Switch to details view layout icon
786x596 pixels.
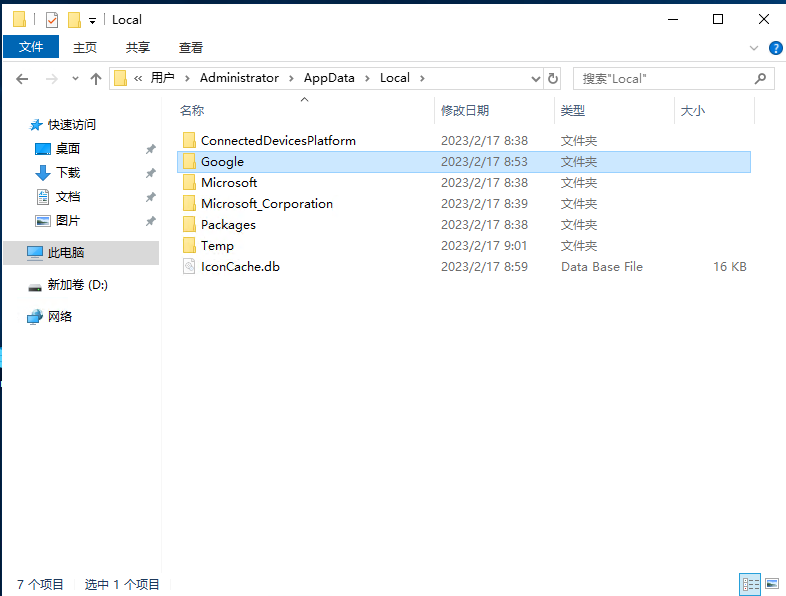[x=750, y=583]
